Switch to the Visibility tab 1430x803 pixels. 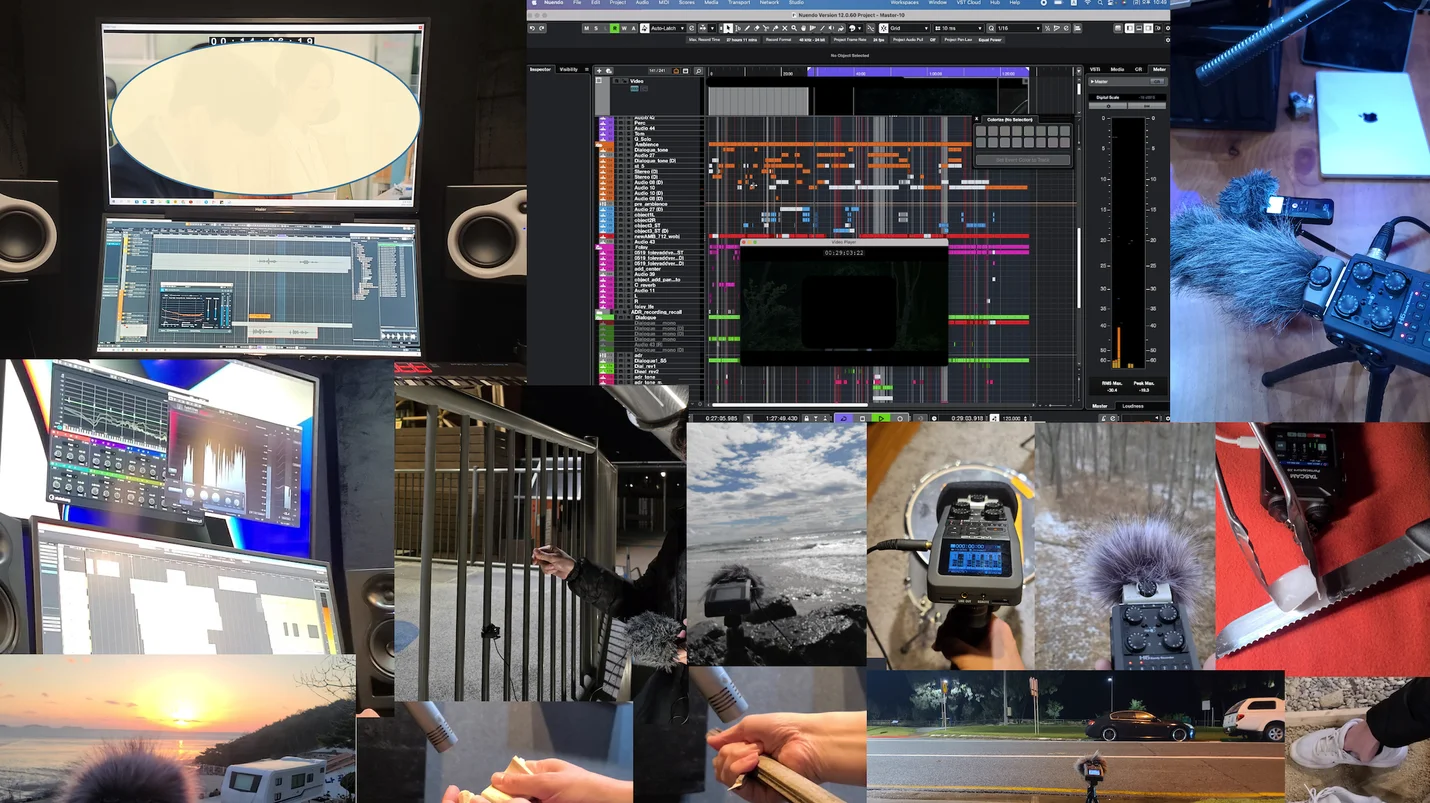(x=568, y=69)
